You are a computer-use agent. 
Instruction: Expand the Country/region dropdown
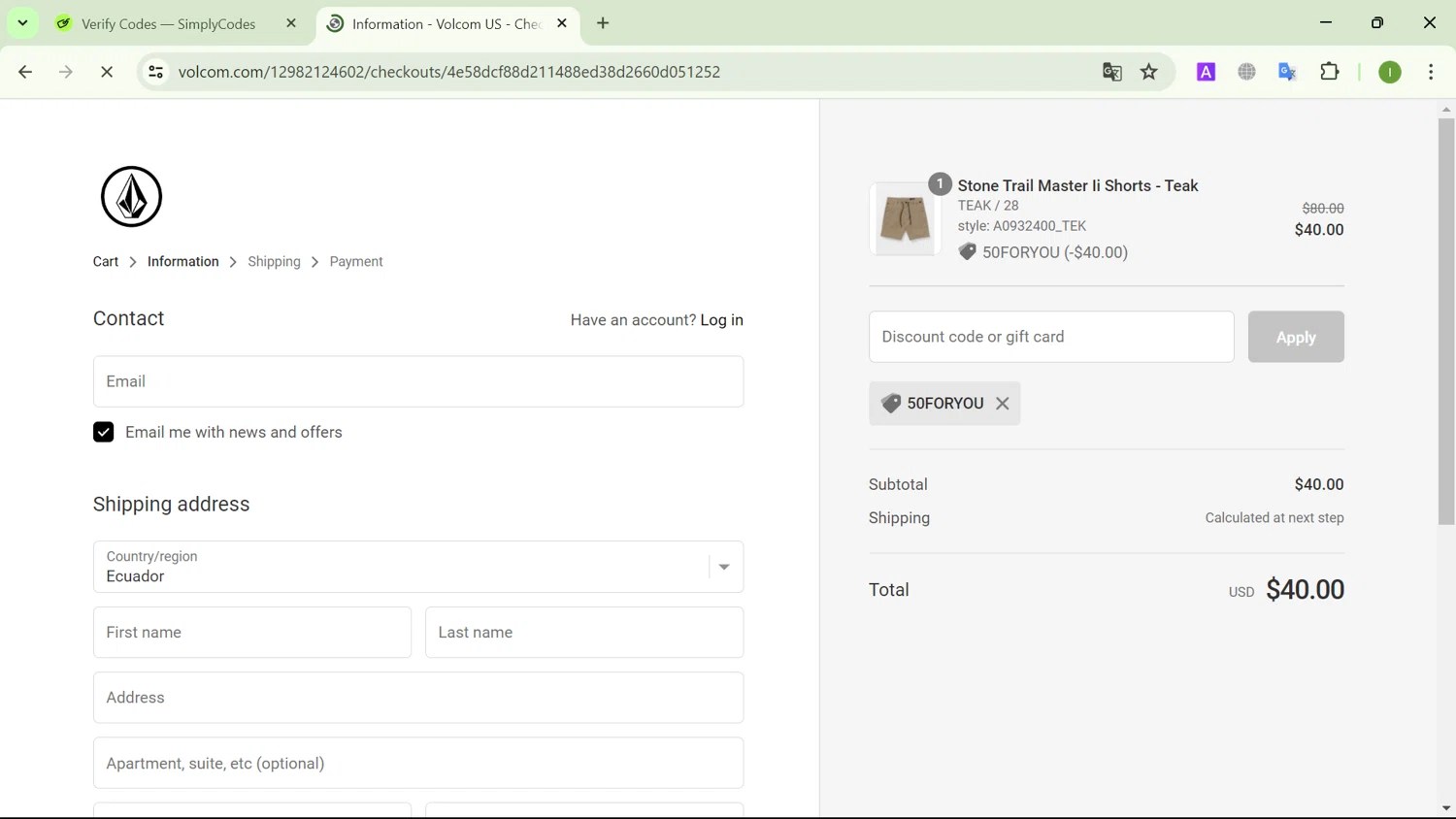click(x=418, y=567)
